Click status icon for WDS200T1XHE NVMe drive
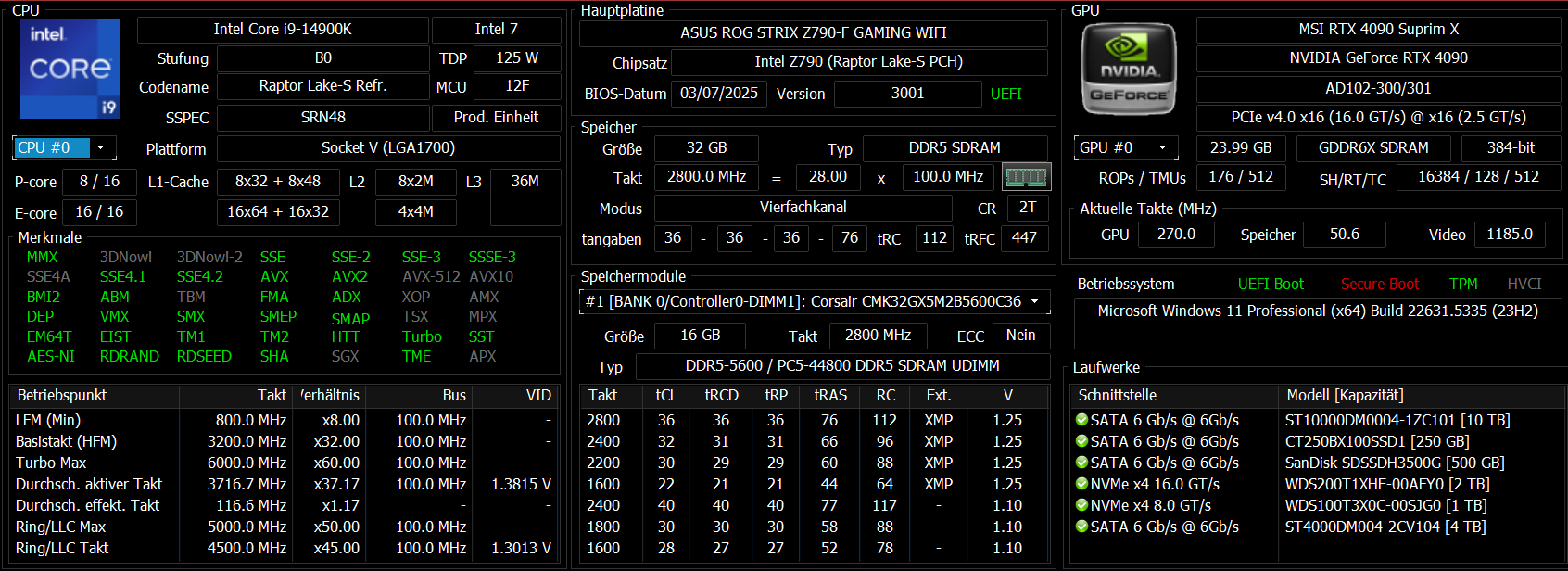The width and height of the screenshot is (1568, 571). [1081, 484]
